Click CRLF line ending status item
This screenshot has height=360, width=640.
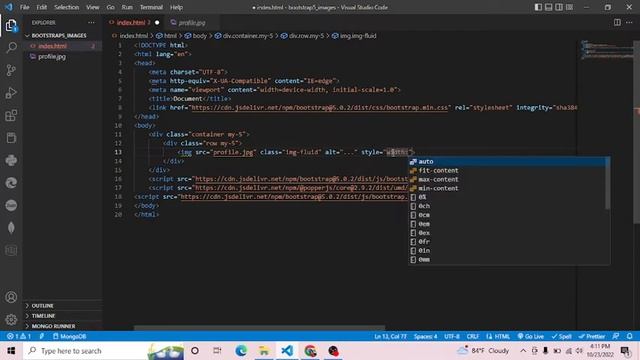[x=473, y=336]
